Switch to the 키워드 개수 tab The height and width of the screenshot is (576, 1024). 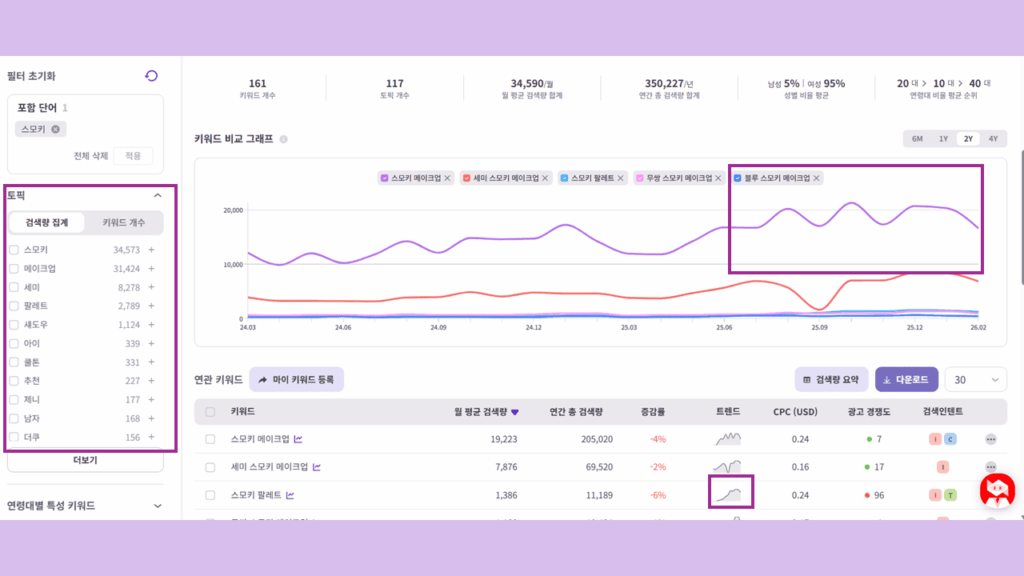(x=124, y=223)
